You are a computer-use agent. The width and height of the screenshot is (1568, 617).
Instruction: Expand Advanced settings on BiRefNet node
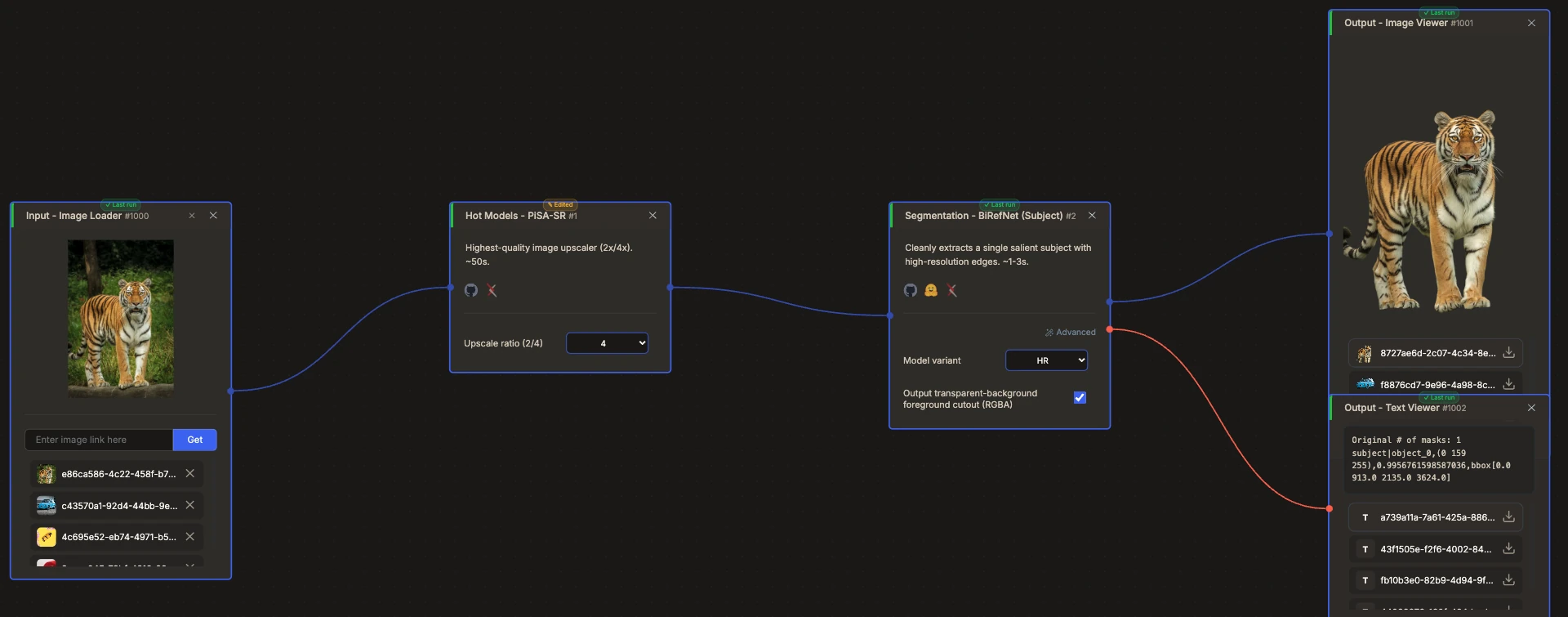pyautogui.click(x=1070, y=333)
